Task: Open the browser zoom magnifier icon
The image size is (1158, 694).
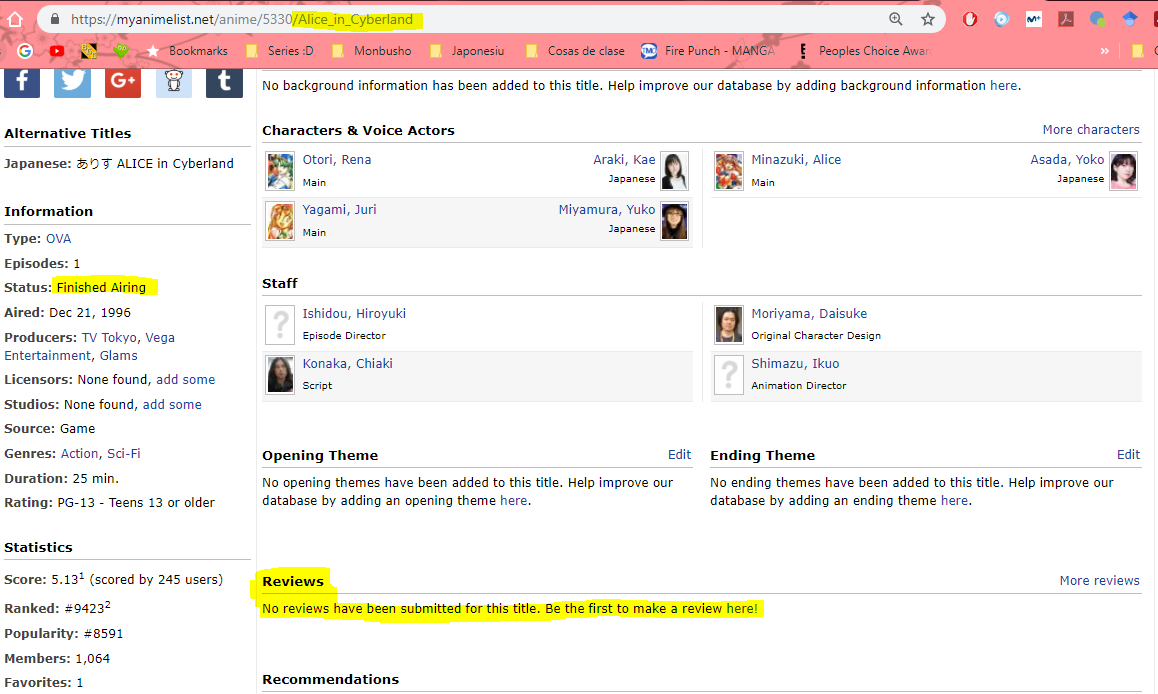Action: tap(896, 19)
